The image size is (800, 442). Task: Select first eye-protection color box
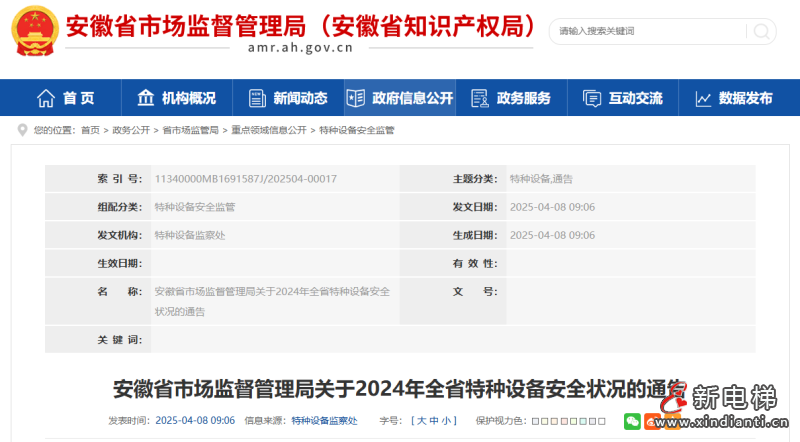pyautogui.click(x=535, y=421)
